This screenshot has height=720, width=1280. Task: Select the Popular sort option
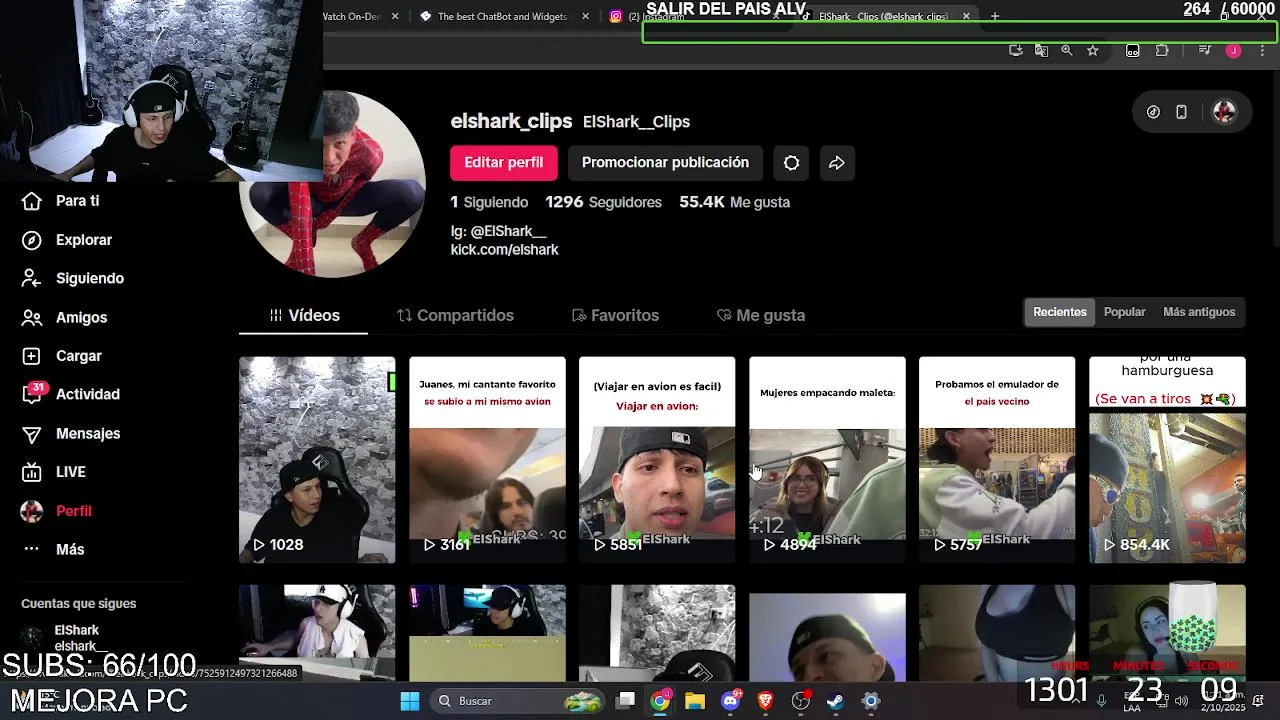[1124, 312]
